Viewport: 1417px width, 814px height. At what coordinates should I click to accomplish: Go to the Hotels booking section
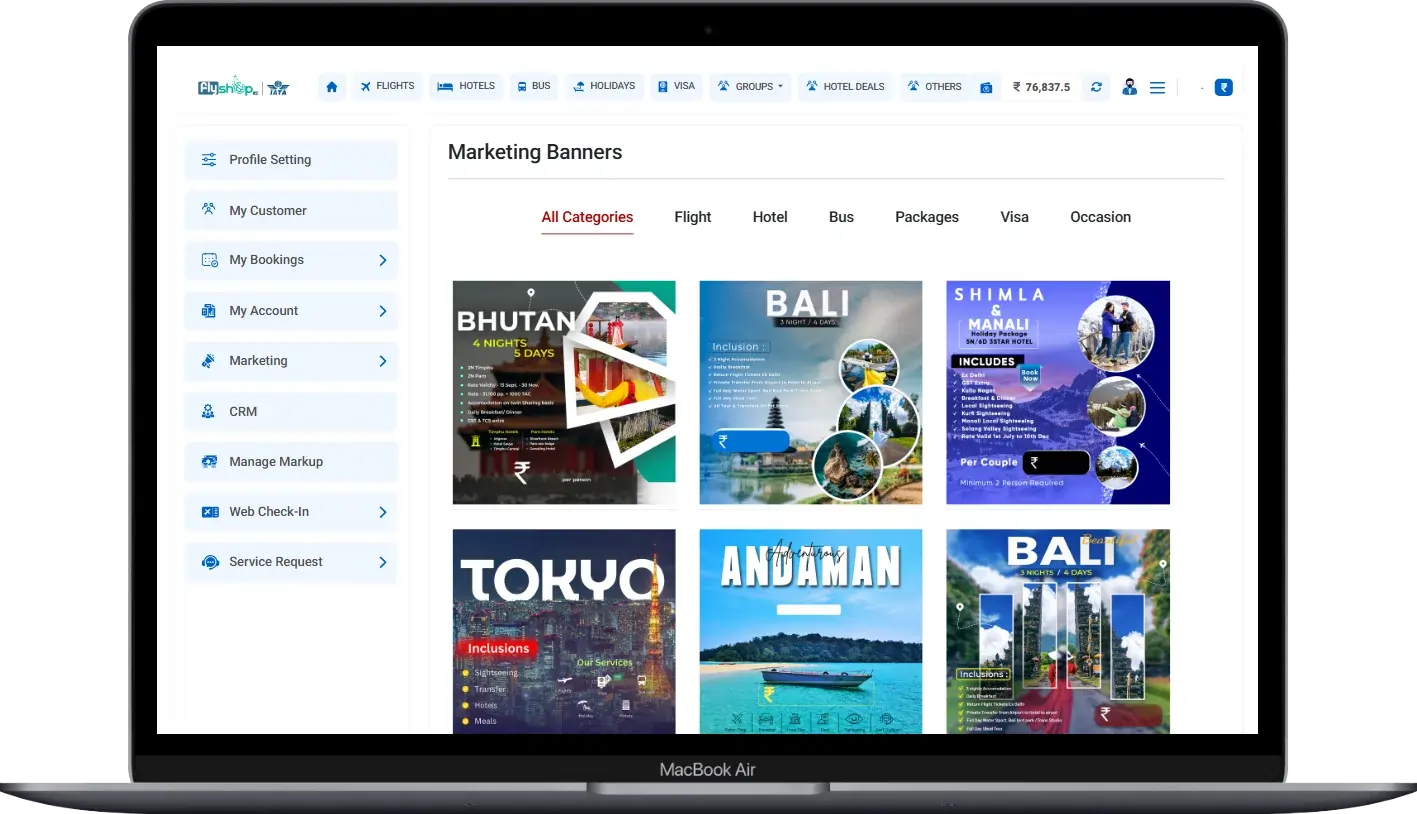[x=466, y=86]
